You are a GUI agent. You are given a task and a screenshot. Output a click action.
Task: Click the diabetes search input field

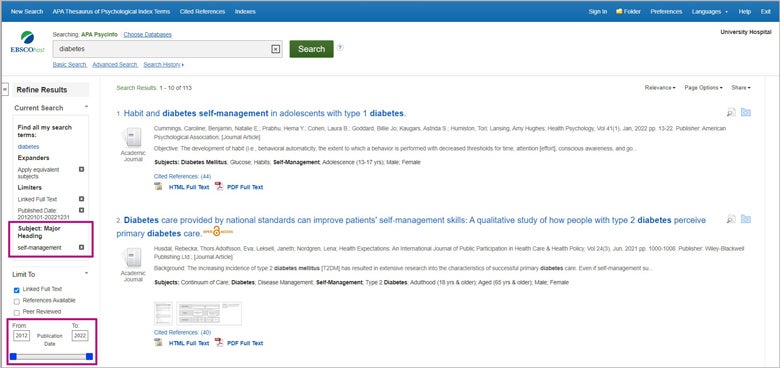(x=168, y=49)
